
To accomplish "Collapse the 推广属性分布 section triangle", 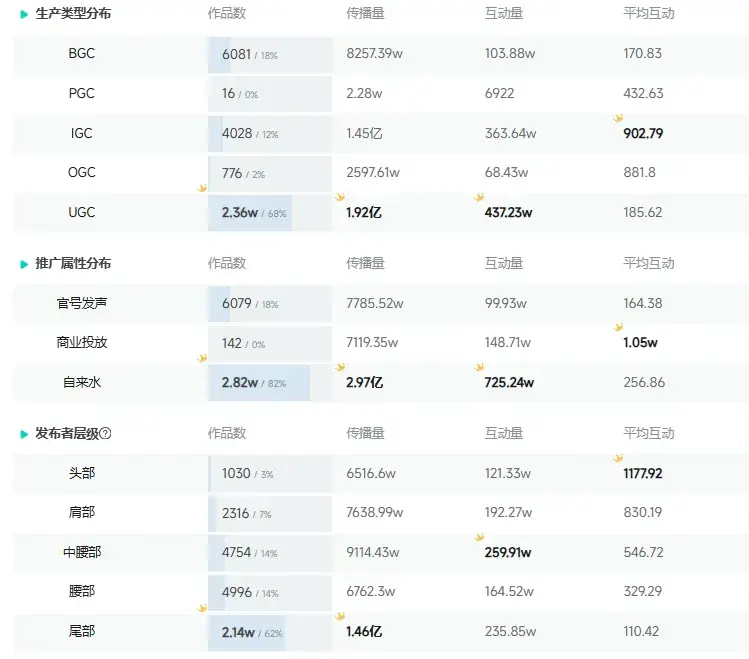I will click(24, 264).
